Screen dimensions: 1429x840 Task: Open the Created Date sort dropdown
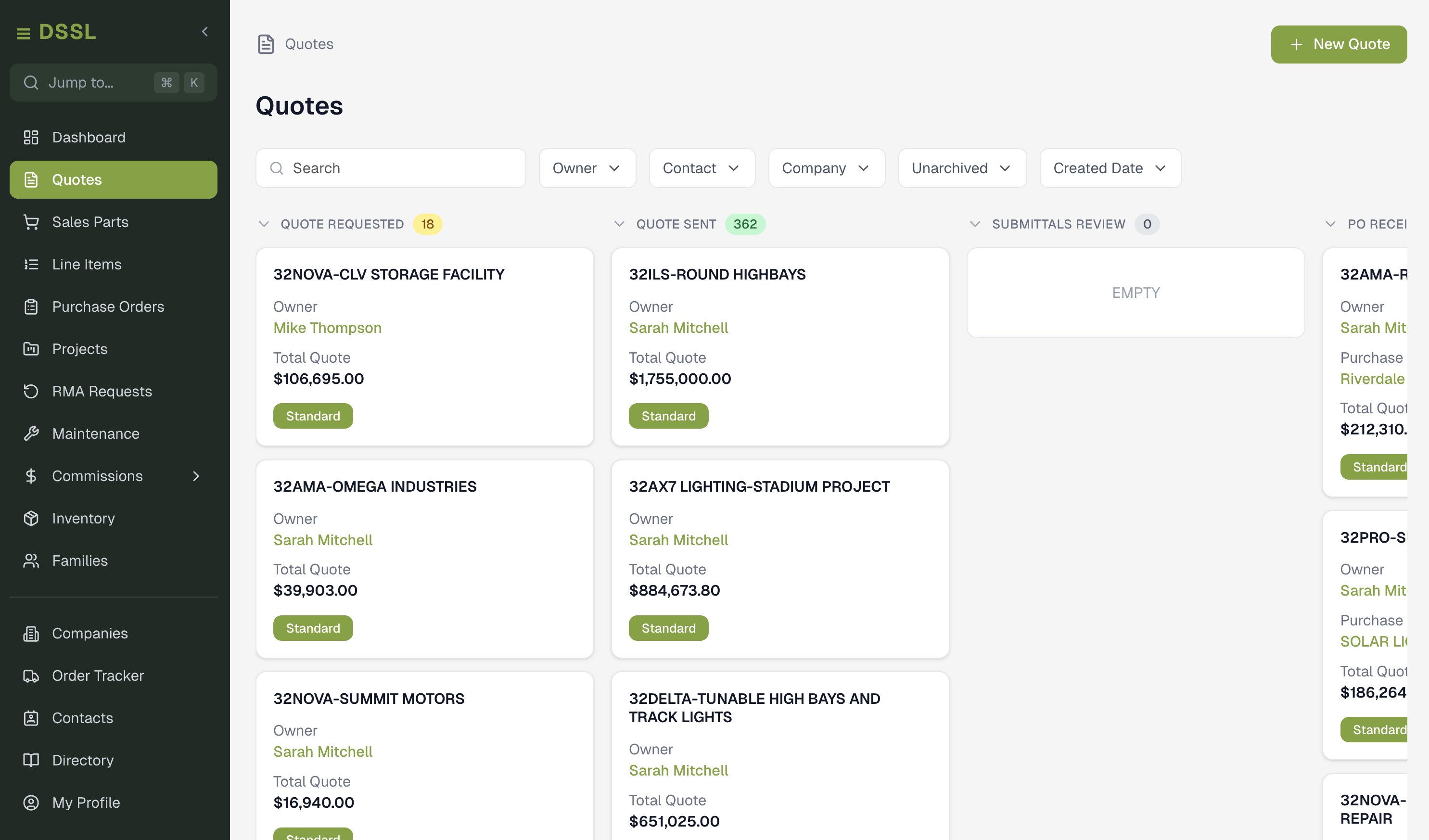pyautogui.click(x=1110, y=168)
